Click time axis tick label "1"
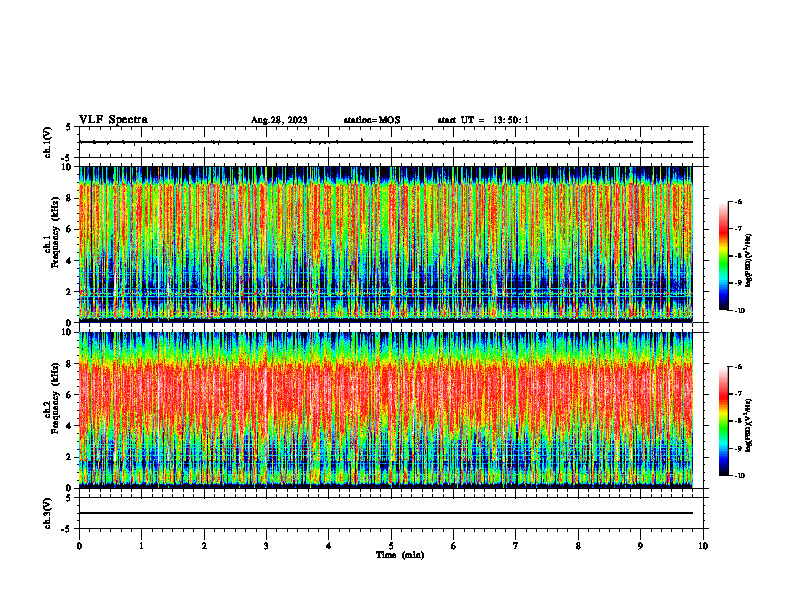Screen dimensions: 792x612 tap(141, 546)
